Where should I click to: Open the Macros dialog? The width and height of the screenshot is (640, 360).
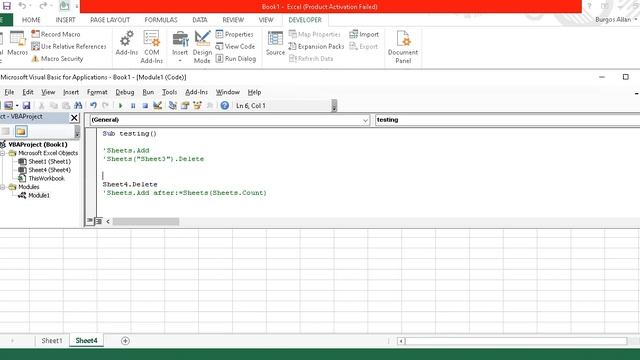click(18, 43)
